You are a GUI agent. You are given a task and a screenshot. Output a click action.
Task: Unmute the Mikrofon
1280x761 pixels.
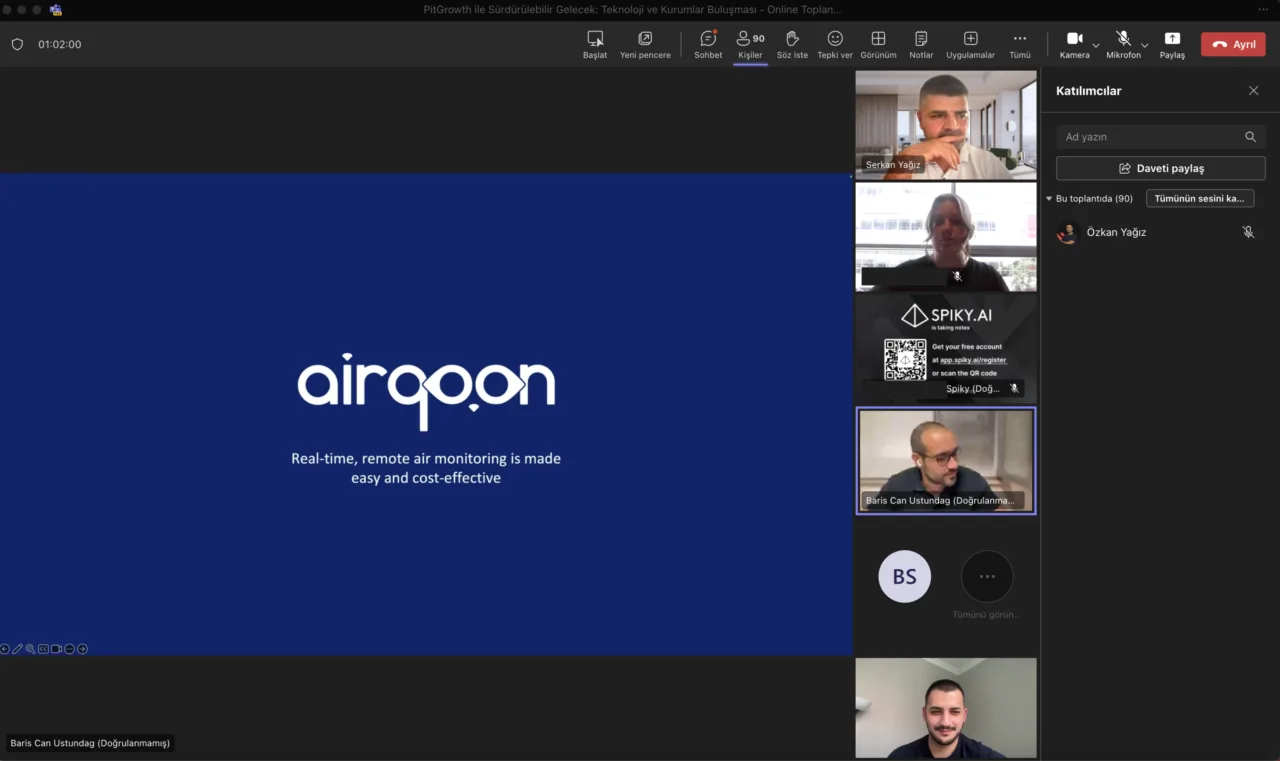click(1123, 44)
